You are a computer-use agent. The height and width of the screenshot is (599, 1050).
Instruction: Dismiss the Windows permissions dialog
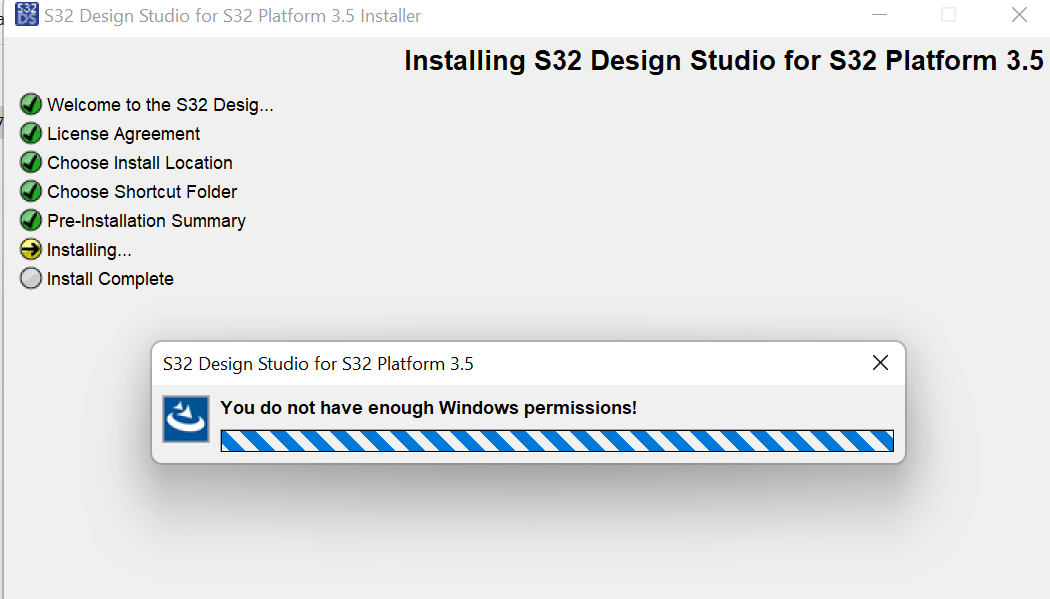880,363
